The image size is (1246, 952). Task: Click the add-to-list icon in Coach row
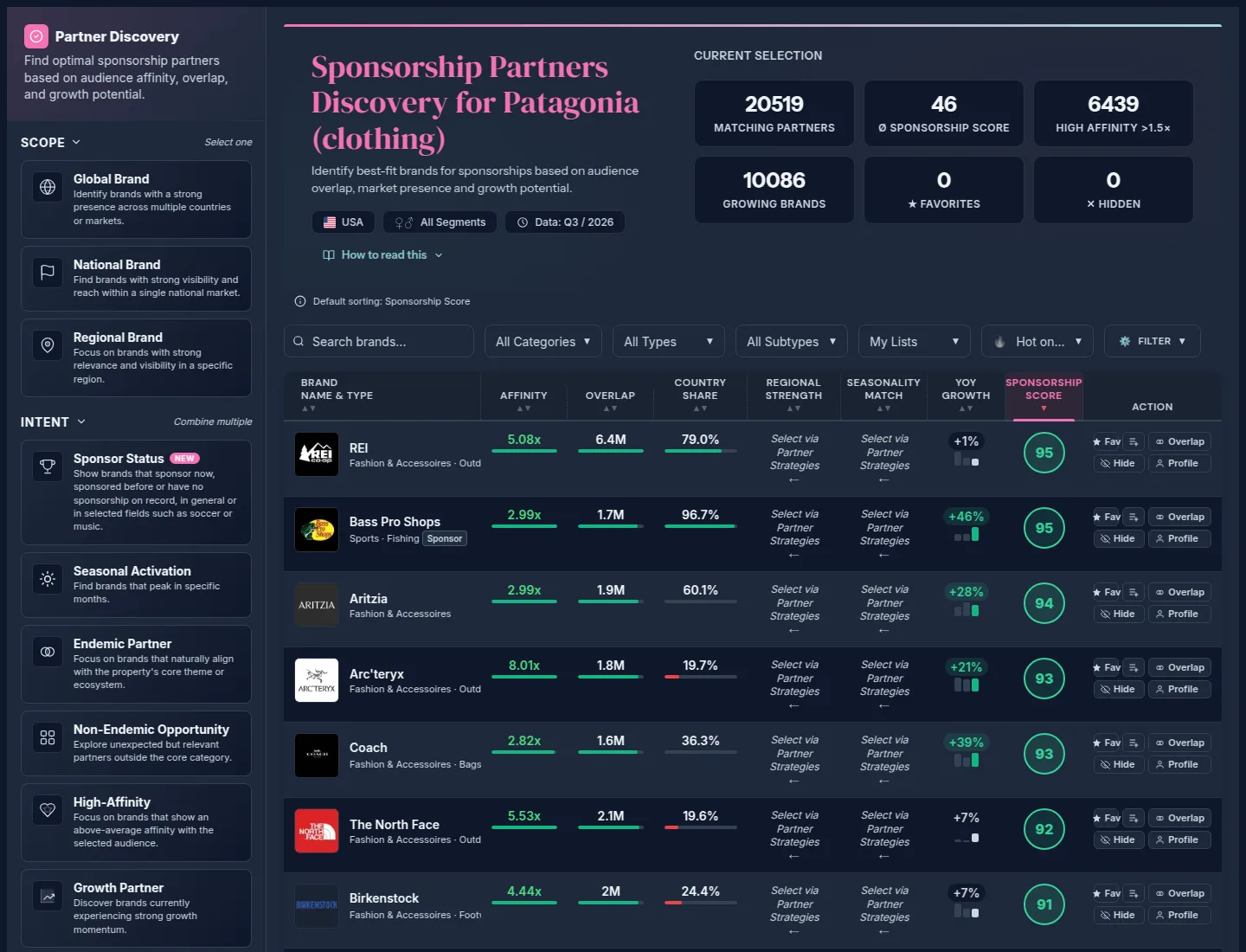point(1134,743)
